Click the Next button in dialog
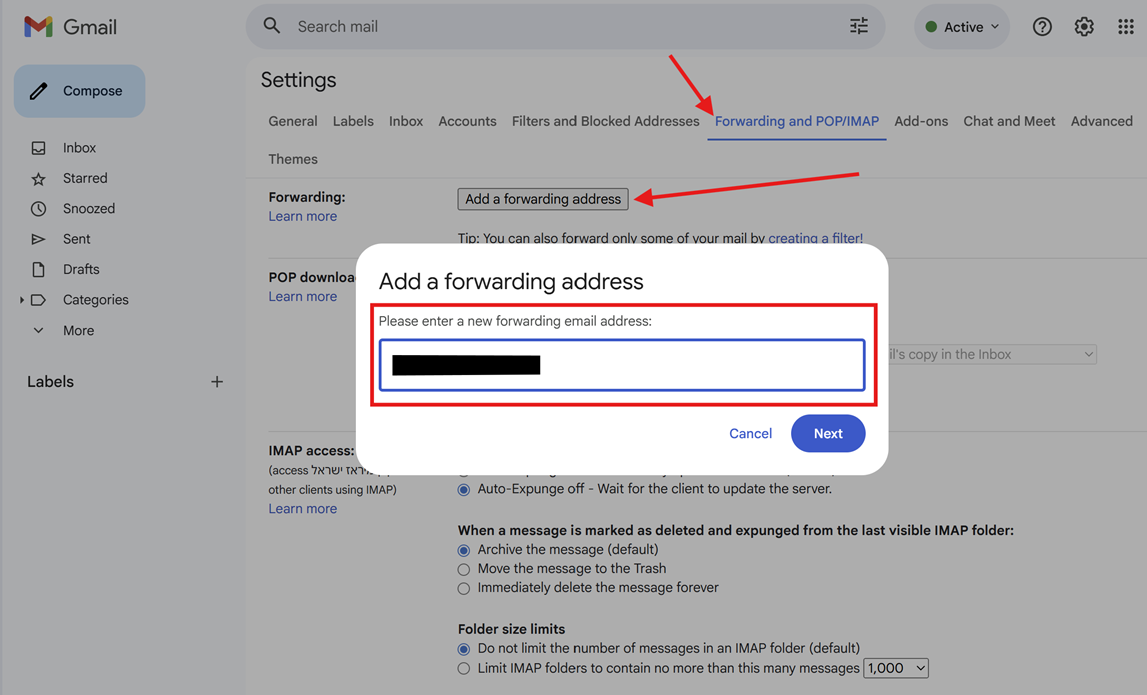 click(x=827, y=433)
